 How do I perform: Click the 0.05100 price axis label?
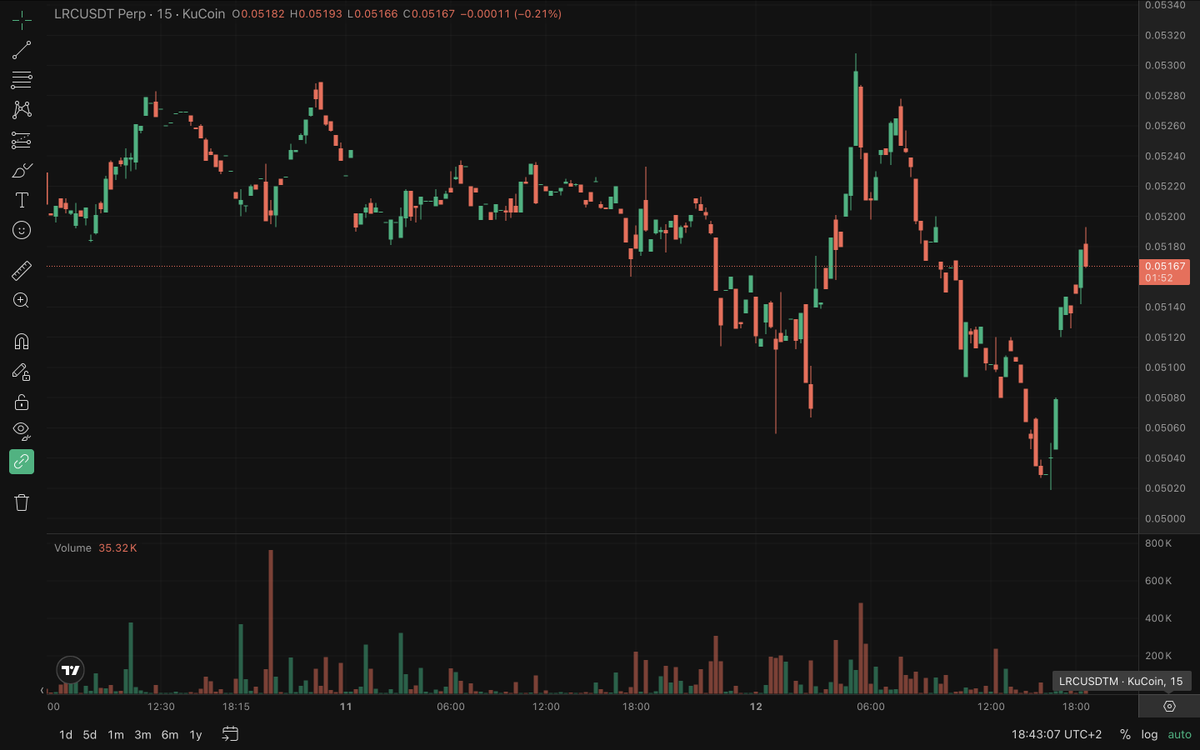pos(1165,367)
